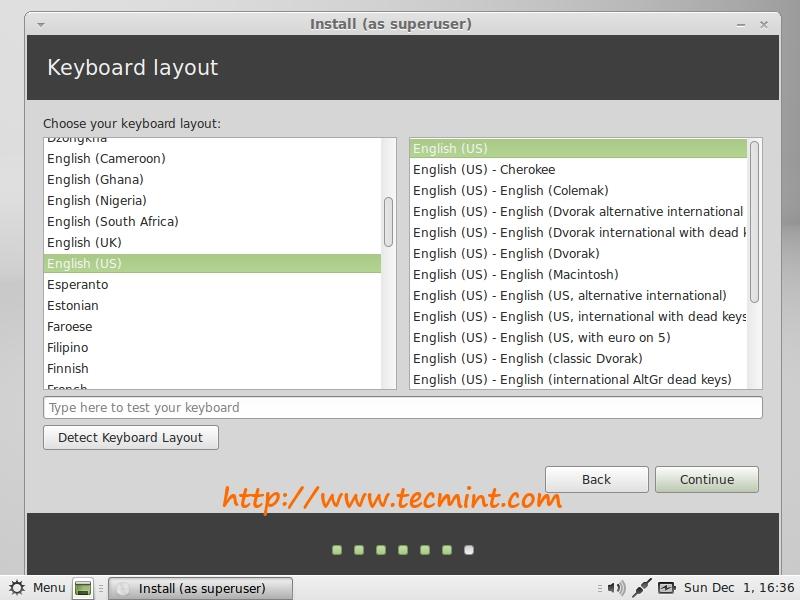This screenshot has height=600, width=800.
Task: Select Finnish layout
Action: coord(212,368)
